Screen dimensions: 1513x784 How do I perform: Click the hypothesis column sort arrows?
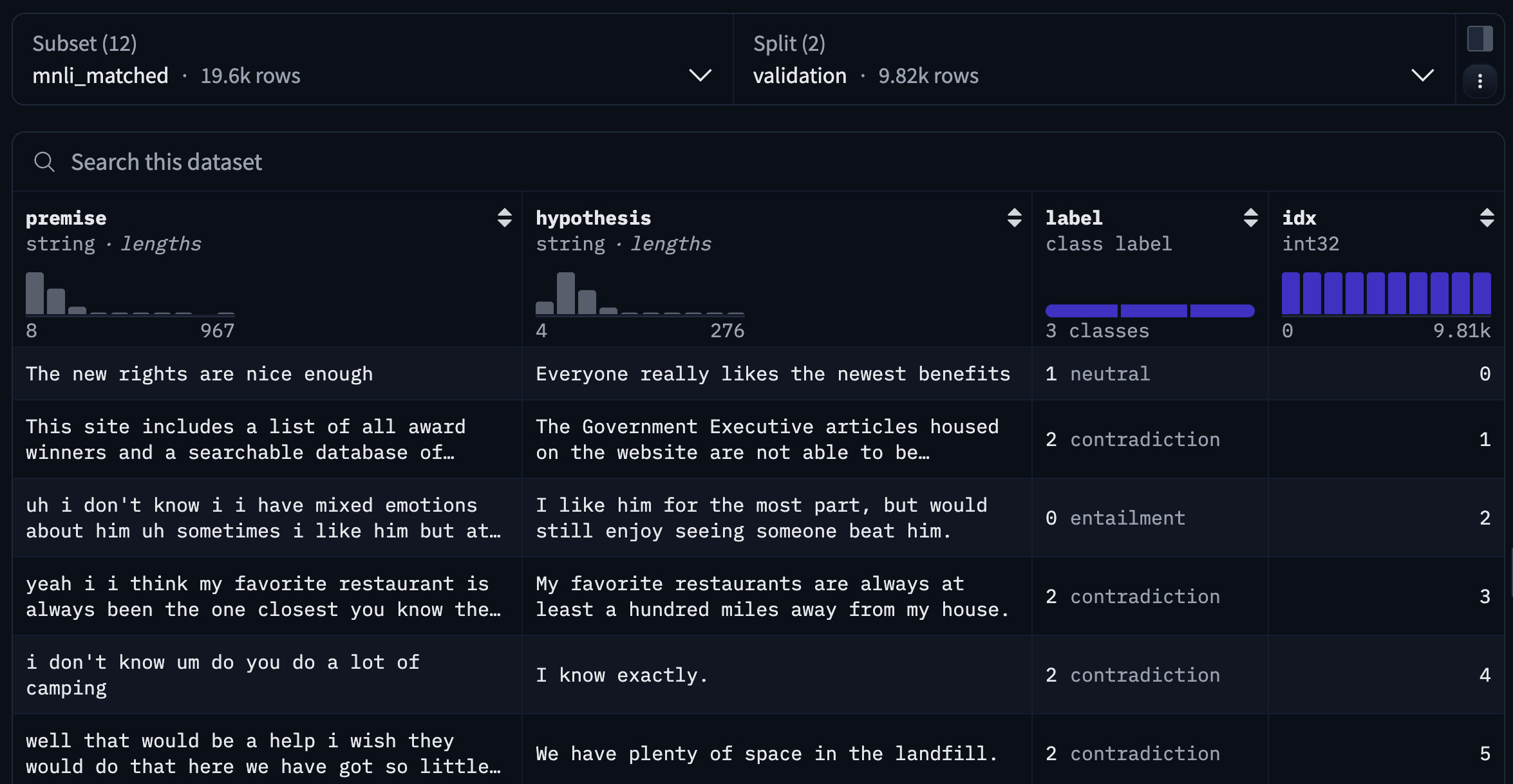click(x=1014, y=218)
